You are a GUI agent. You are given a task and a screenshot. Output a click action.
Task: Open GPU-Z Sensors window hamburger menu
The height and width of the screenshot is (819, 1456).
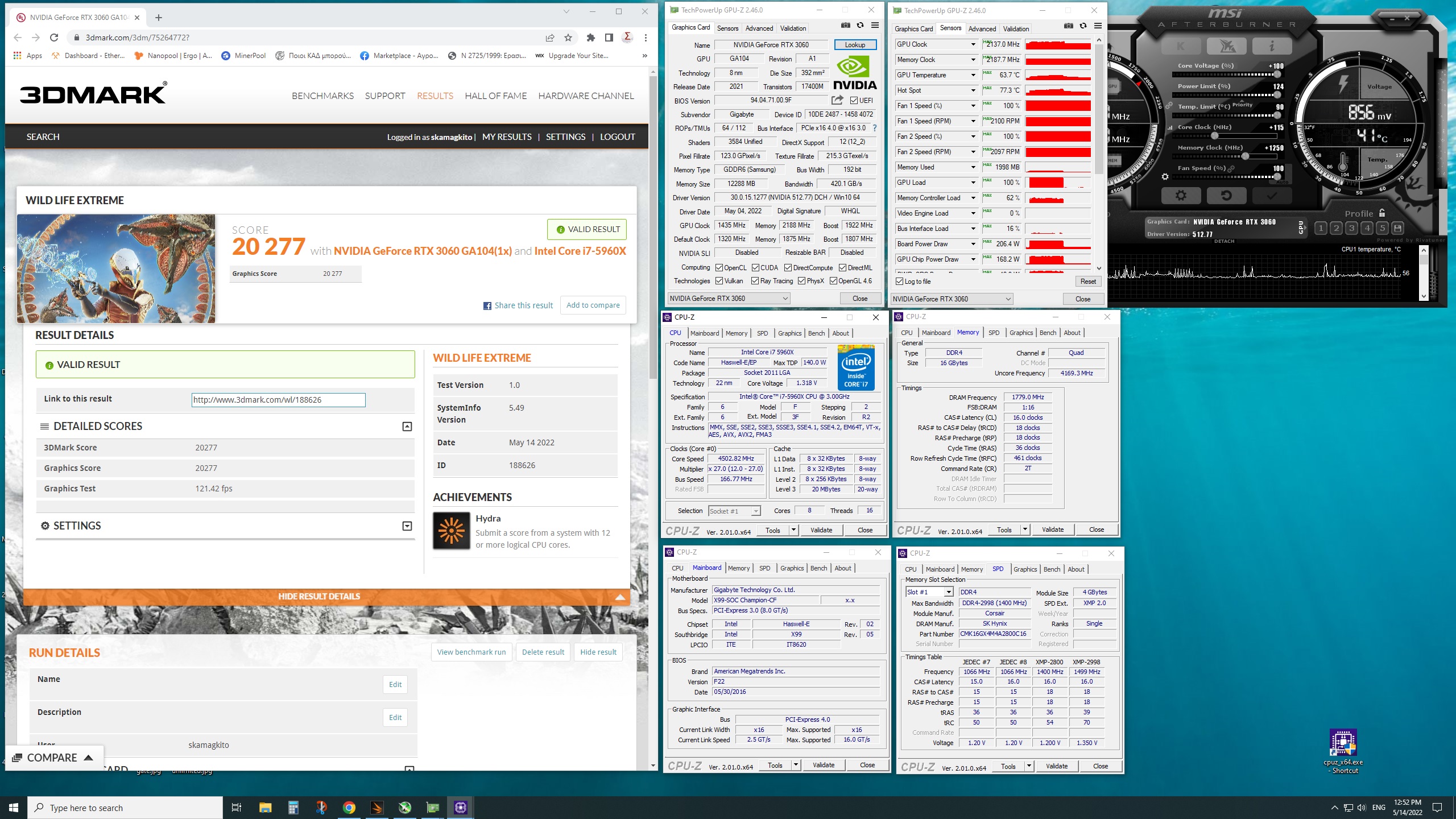pos(1098,26)
